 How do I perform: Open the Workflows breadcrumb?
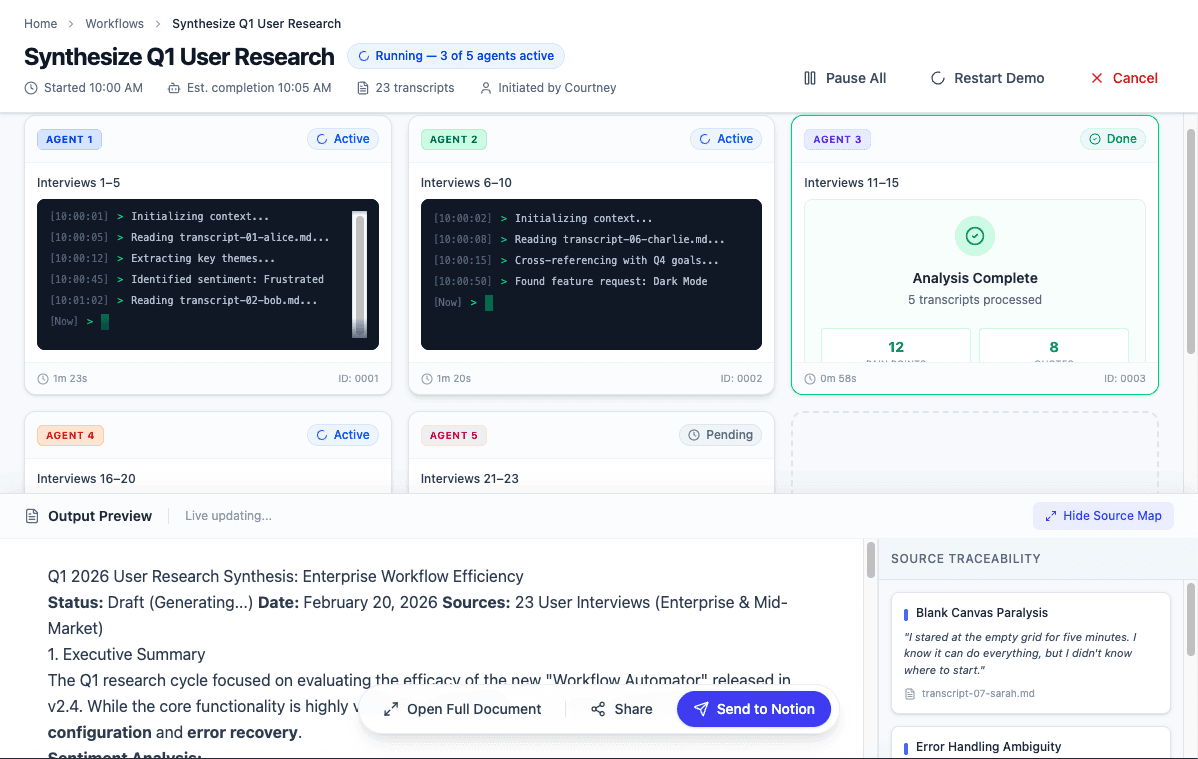tap(115, 24)
